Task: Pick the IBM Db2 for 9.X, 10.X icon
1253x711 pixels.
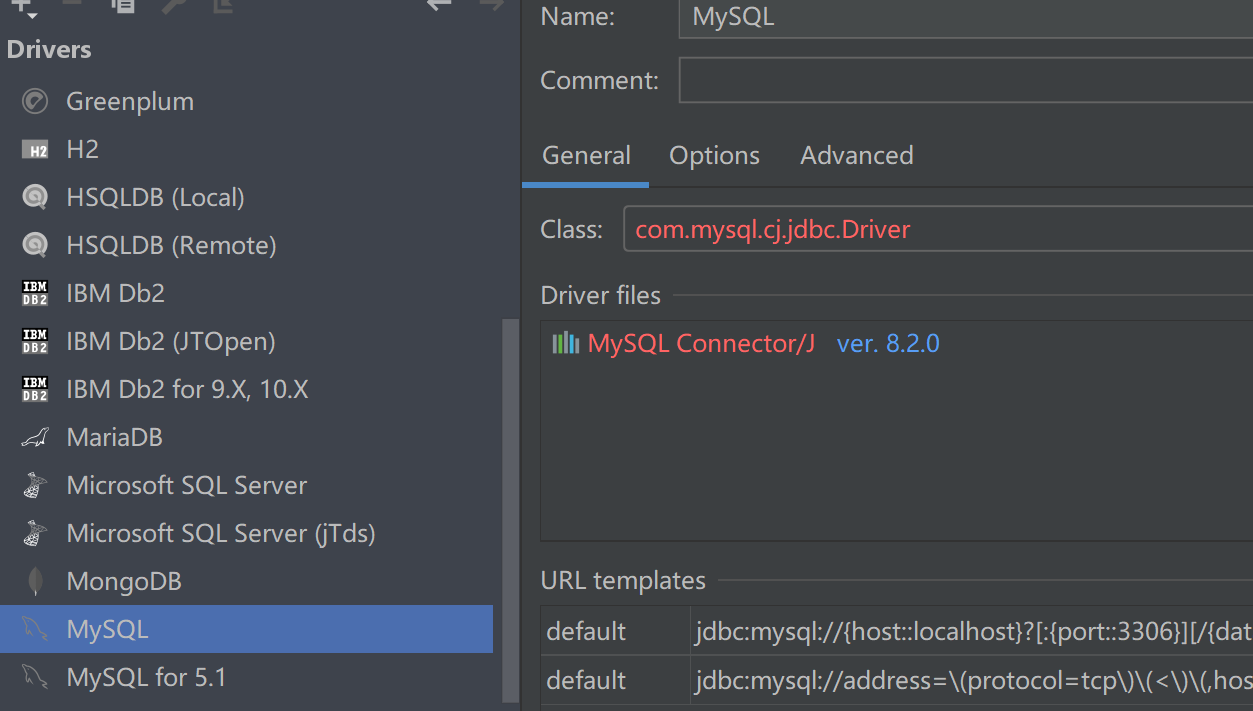Action: pyautogui.click(x=35, y=389)
